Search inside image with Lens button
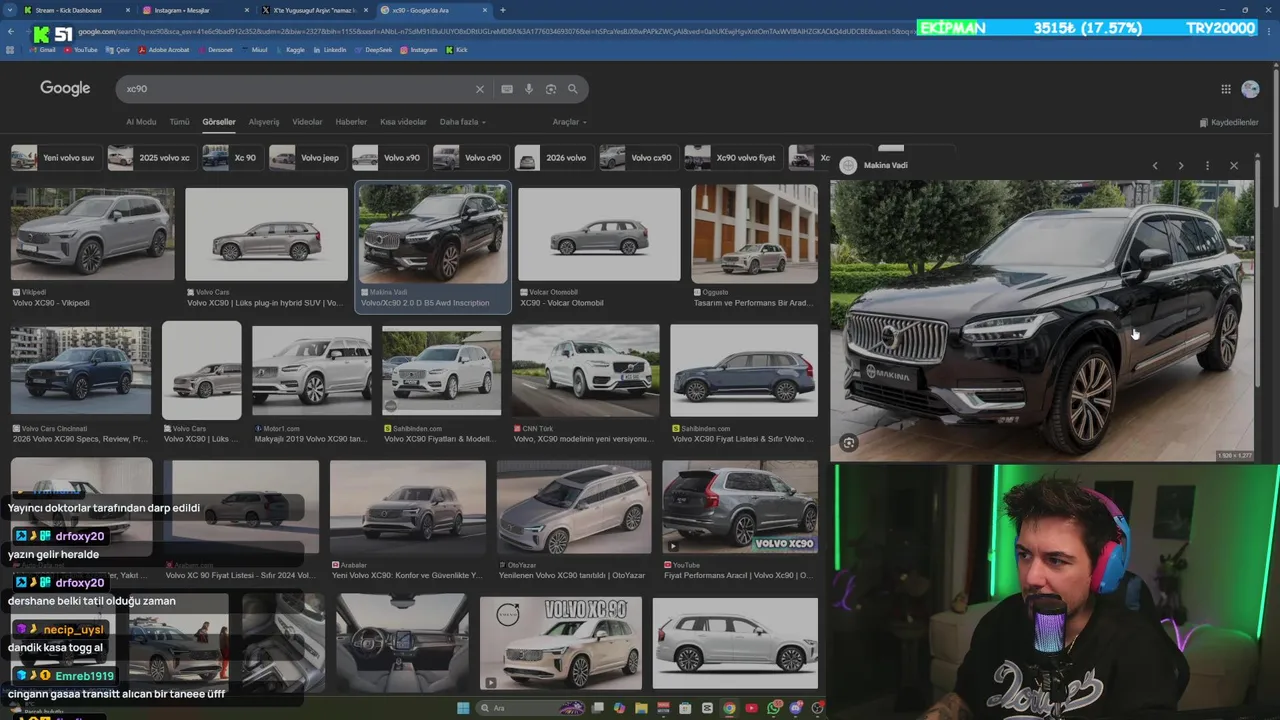 click(849, 442)
